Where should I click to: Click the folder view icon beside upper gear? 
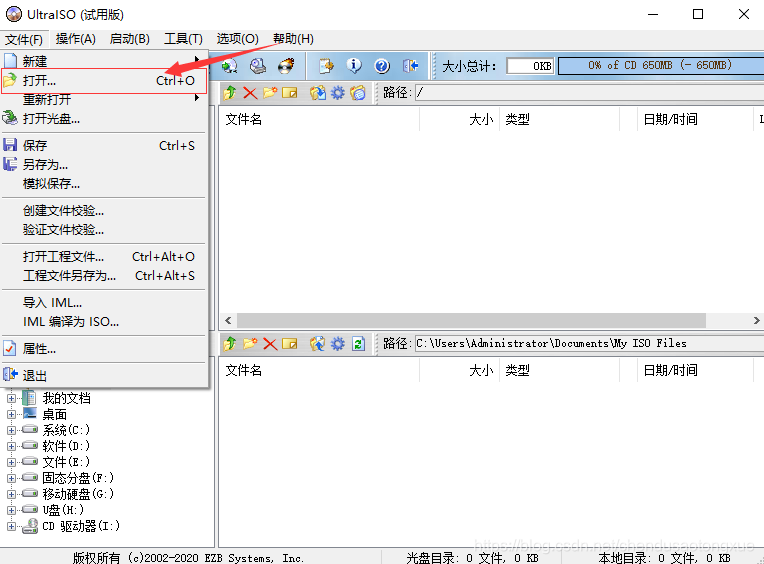point(358,93)
